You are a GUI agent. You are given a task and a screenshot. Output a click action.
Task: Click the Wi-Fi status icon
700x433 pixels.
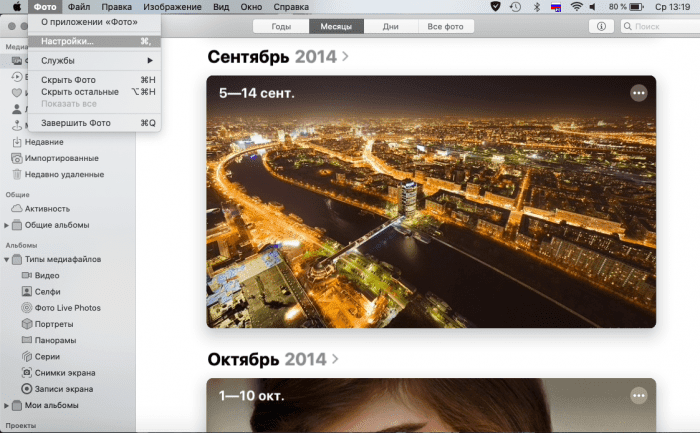[x=576, y=7]
